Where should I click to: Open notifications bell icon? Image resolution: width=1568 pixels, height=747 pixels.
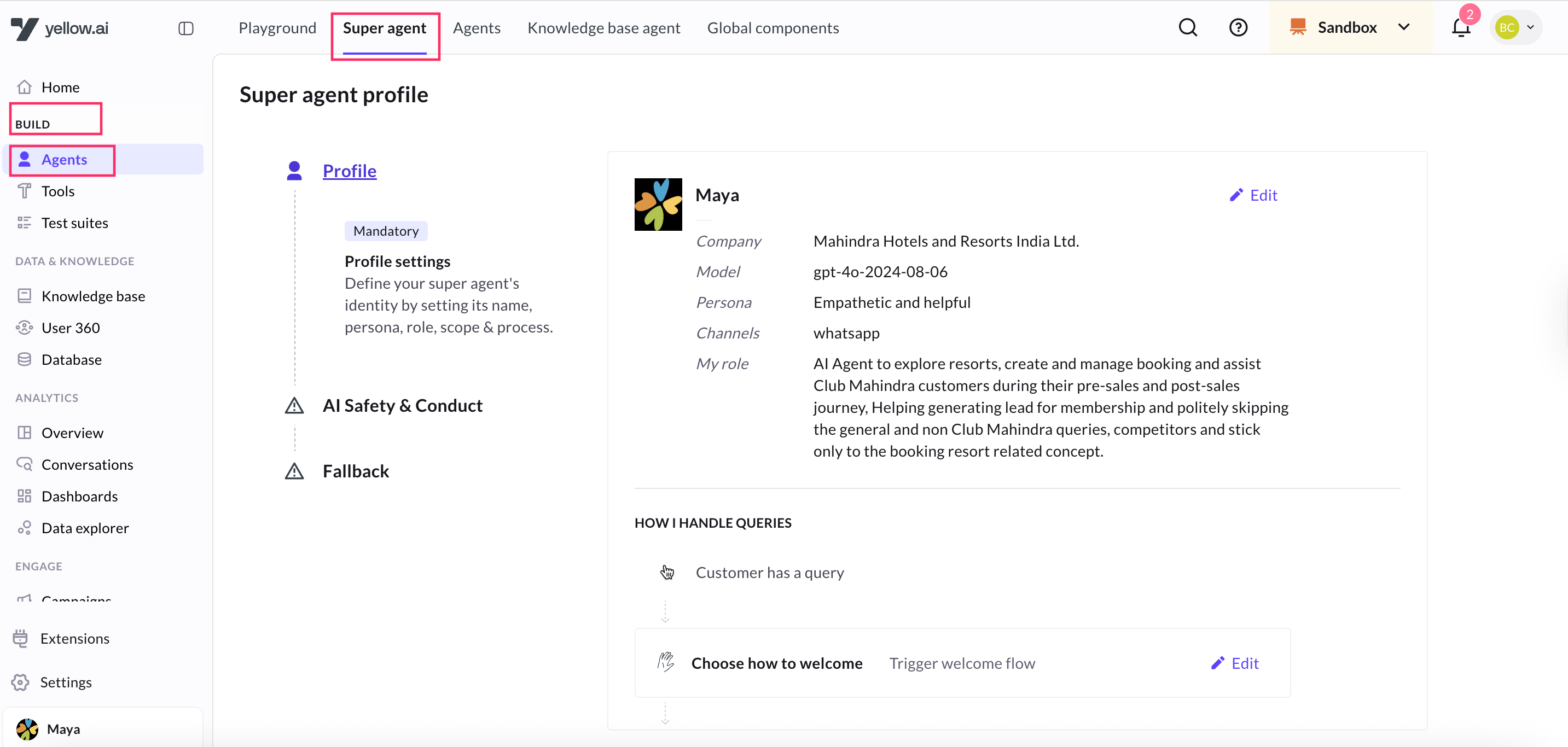[x=1461, y=27]
